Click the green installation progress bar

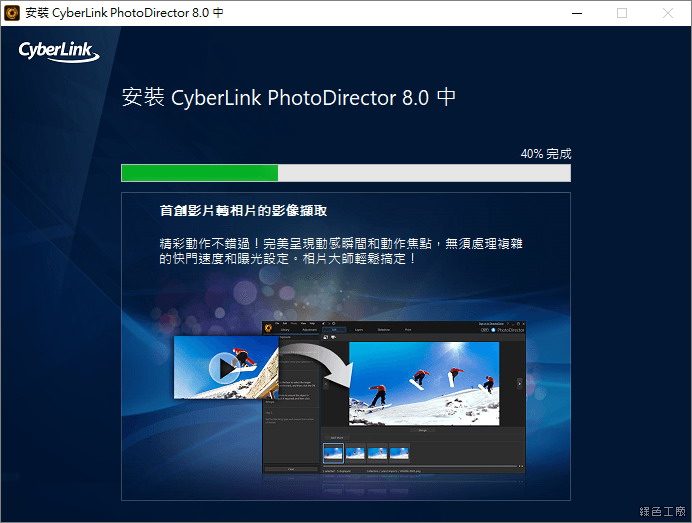(346, 173)
